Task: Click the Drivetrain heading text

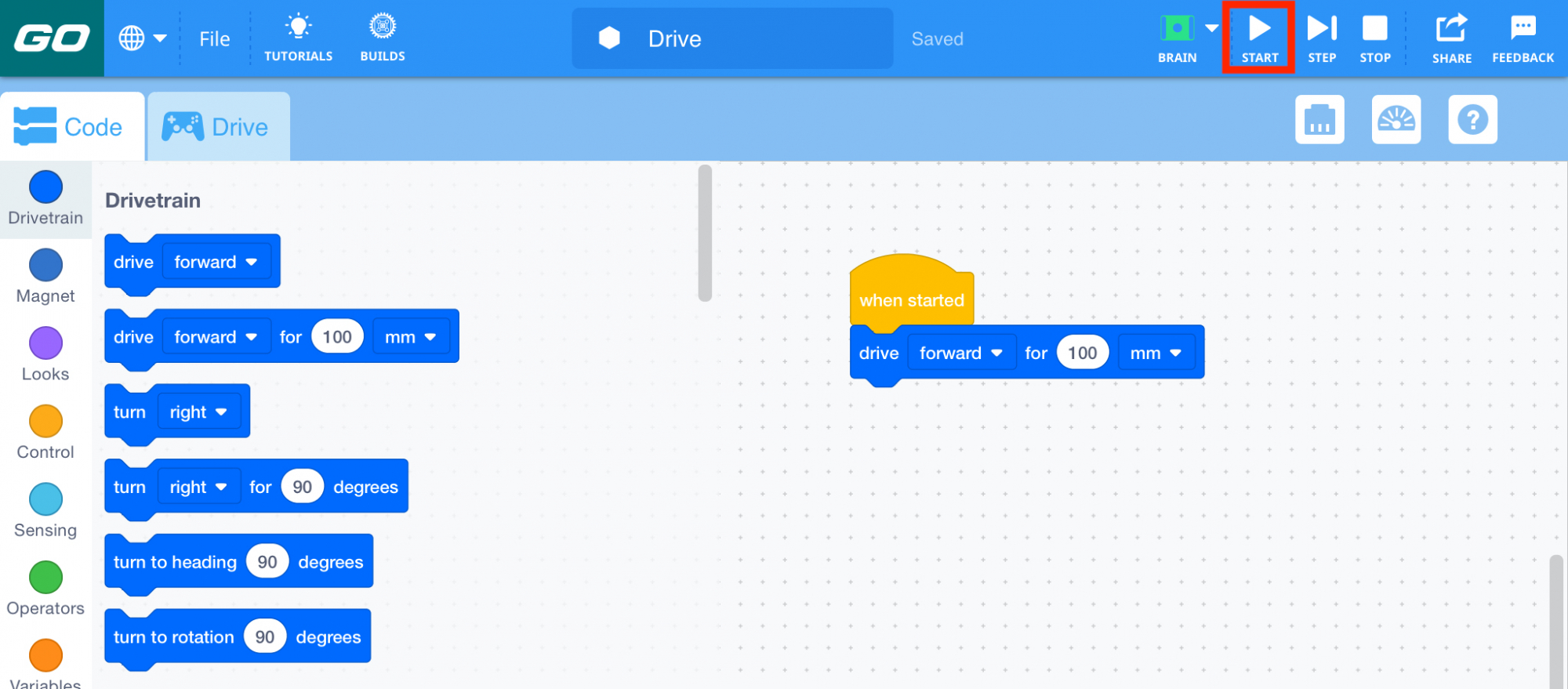Action: tap(153, 201)
